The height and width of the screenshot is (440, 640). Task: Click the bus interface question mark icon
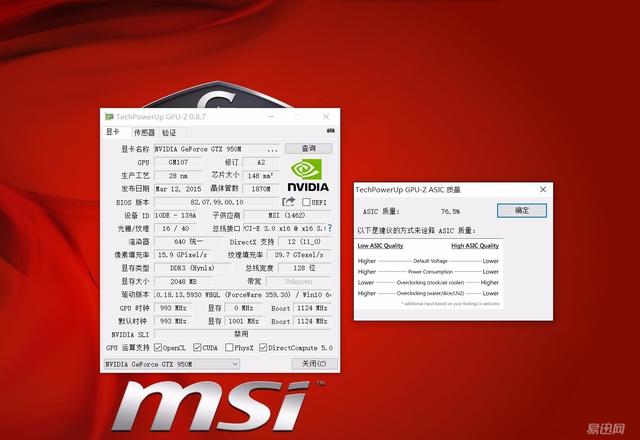point(330,228)
